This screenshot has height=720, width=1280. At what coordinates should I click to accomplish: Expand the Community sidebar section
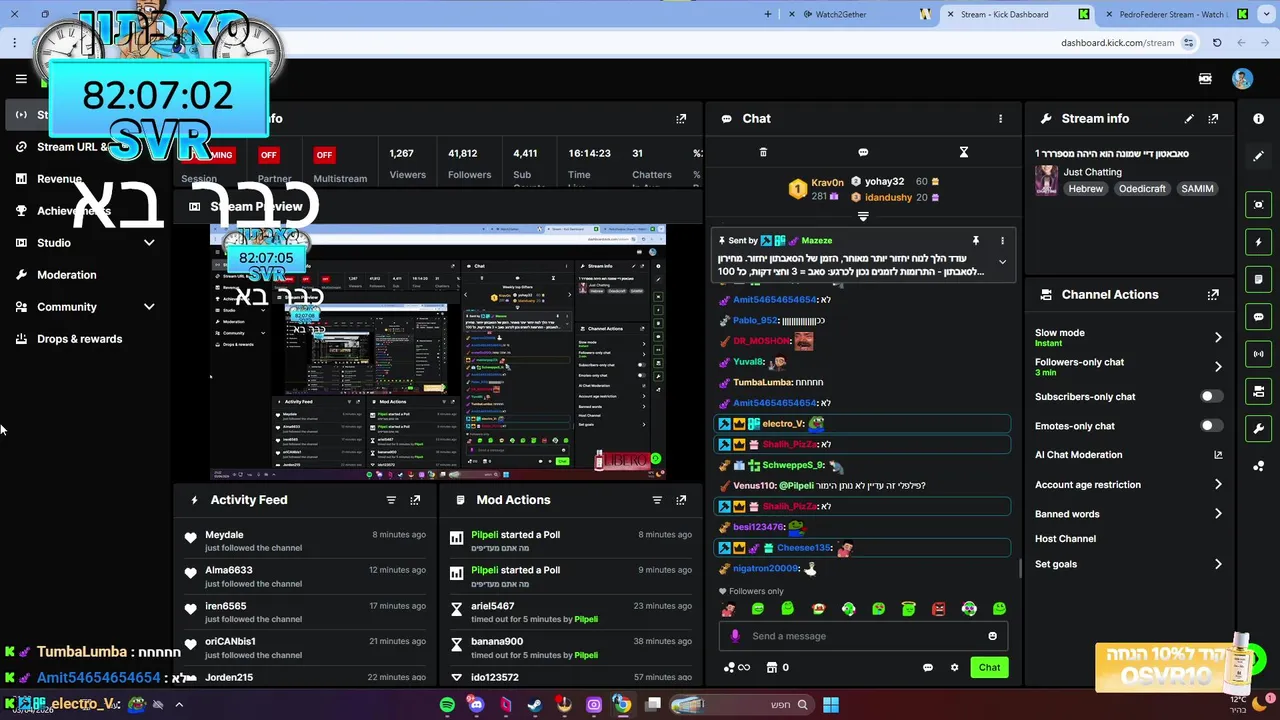[149, 306]
